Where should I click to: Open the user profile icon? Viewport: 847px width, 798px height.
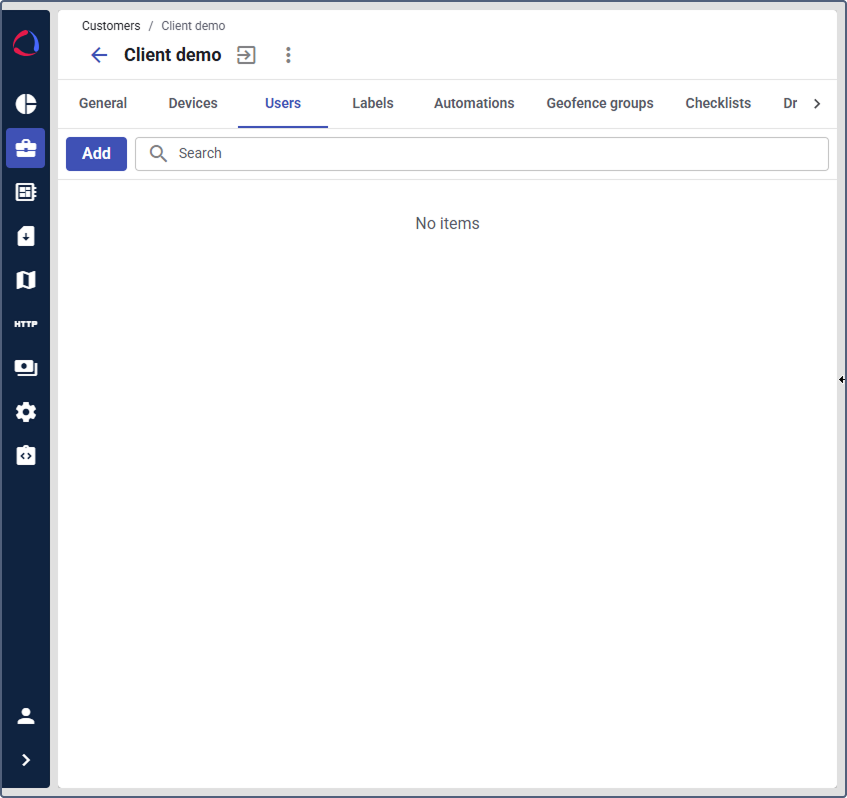(26, 716)
